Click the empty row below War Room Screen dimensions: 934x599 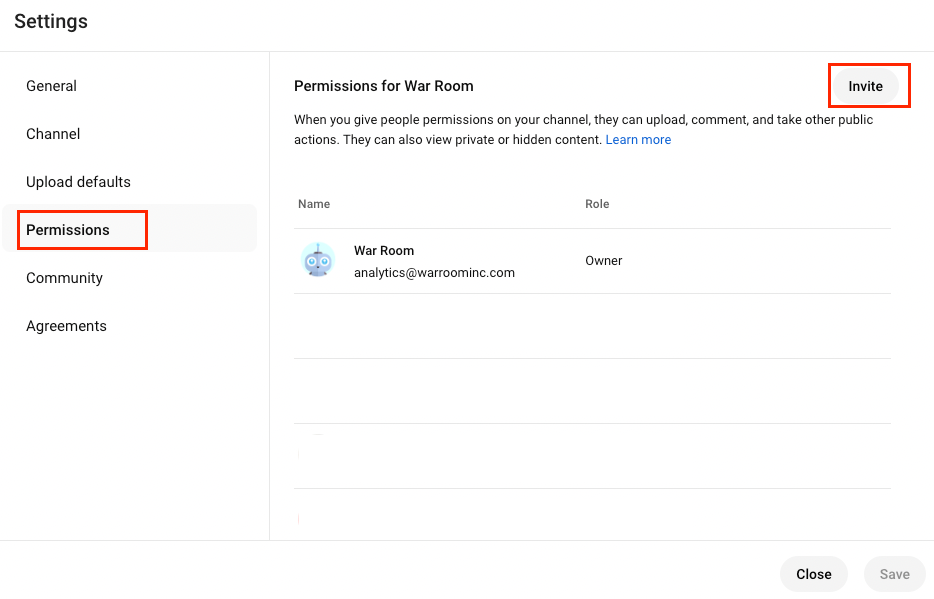pos(592,326)
